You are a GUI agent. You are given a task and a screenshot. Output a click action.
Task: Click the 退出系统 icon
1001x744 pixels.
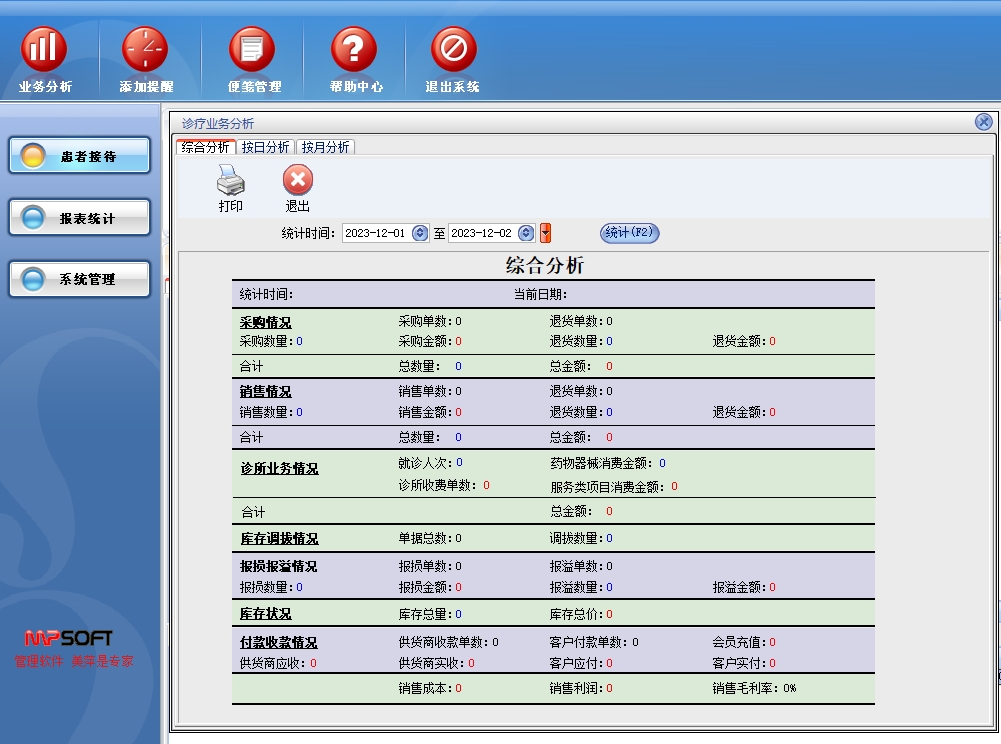click(453, 50)
